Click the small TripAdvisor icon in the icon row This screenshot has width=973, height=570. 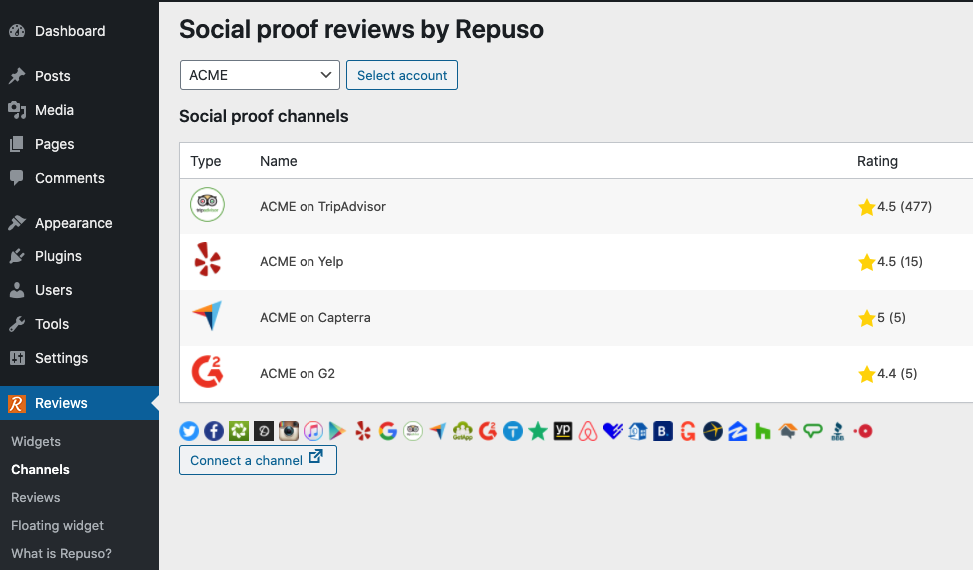[x=413, y=431]
